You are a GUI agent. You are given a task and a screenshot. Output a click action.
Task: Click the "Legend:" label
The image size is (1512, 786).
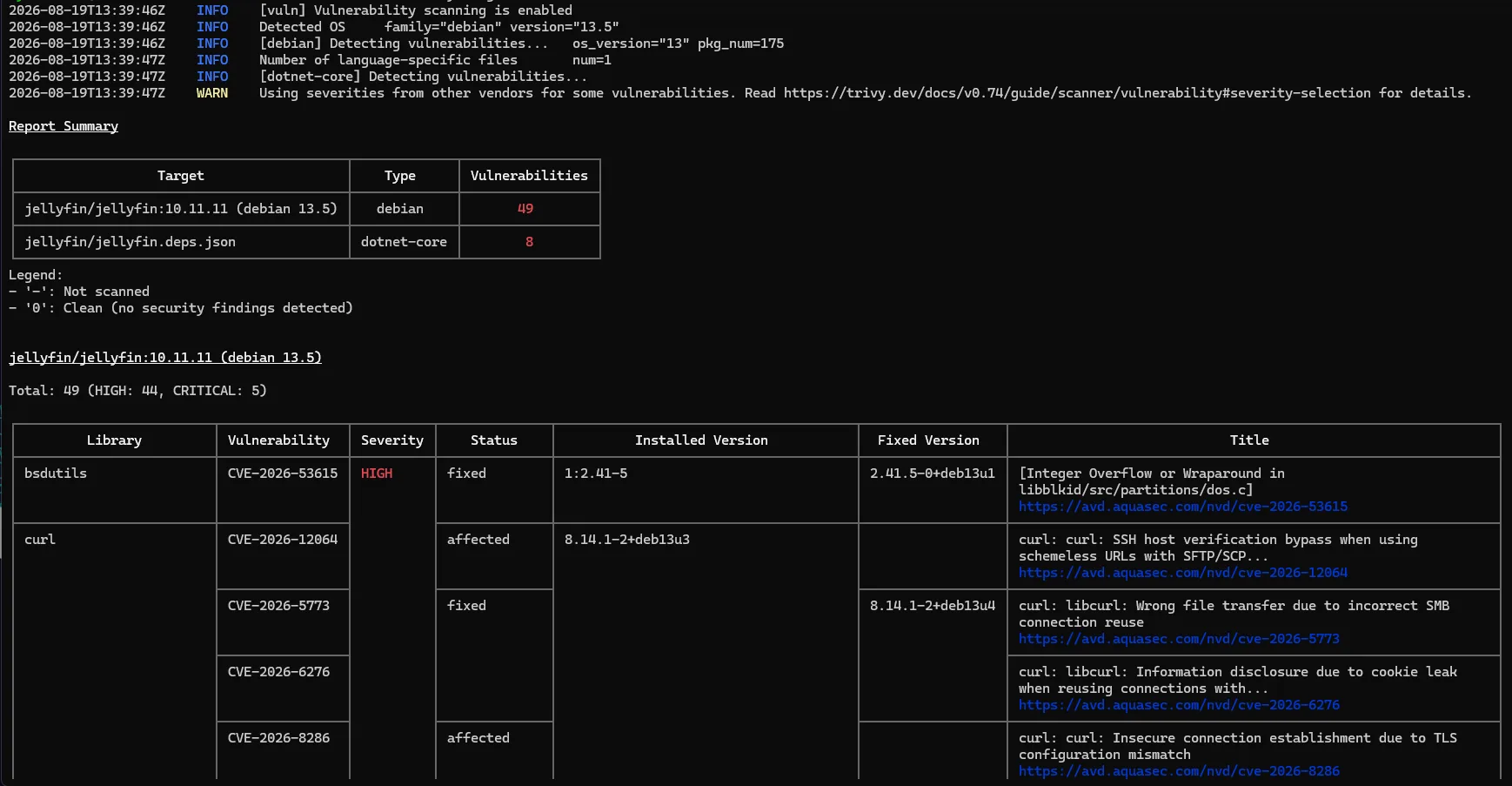(36, 275)
